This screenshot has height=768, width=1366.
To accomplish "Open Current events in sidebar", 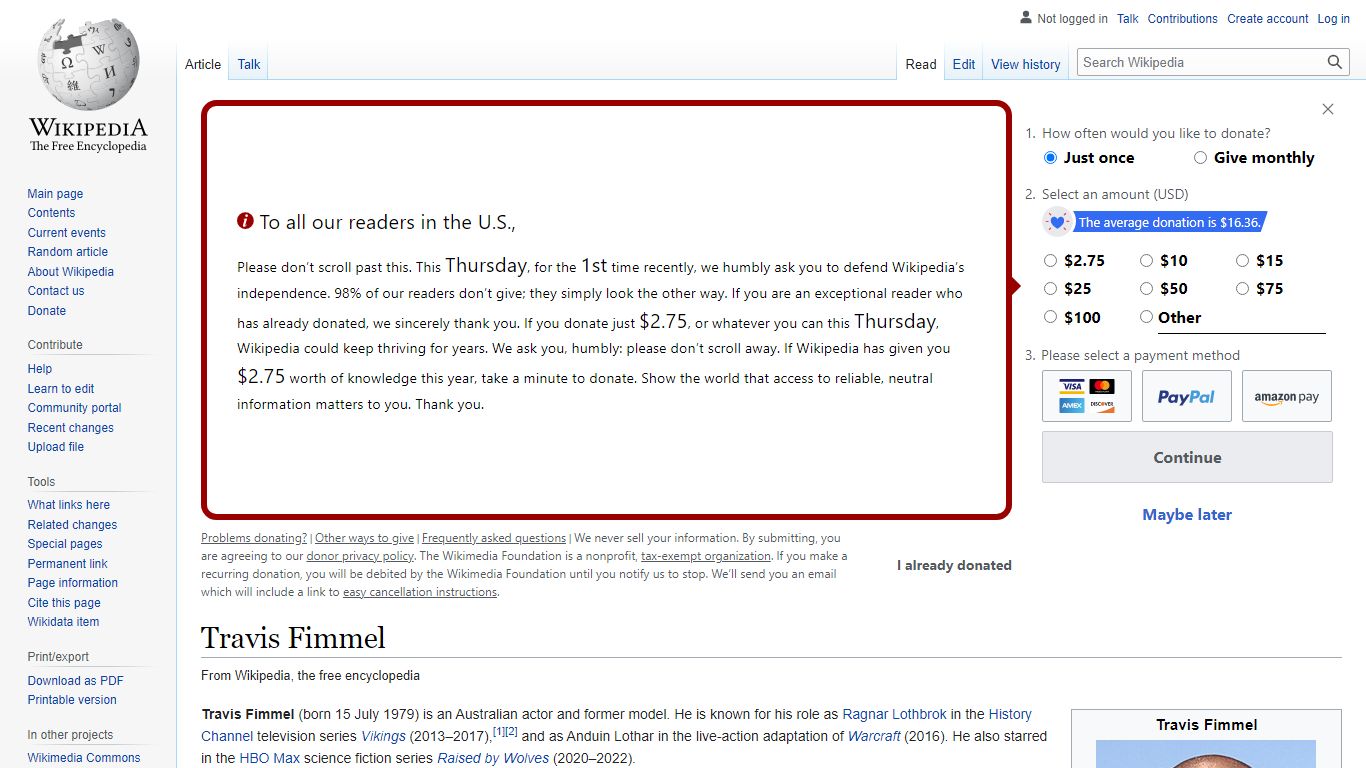I will tap(66, 233).
